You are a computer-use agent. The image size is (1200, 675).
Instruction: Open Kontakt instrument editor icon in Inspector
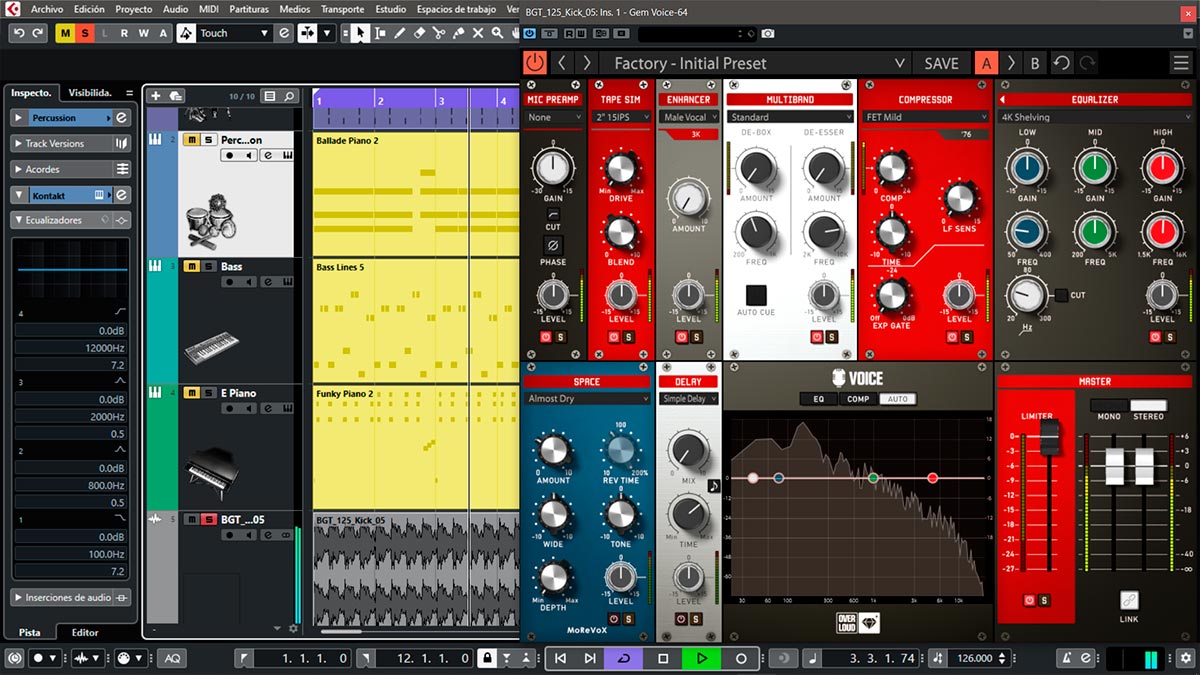(121, 194)
